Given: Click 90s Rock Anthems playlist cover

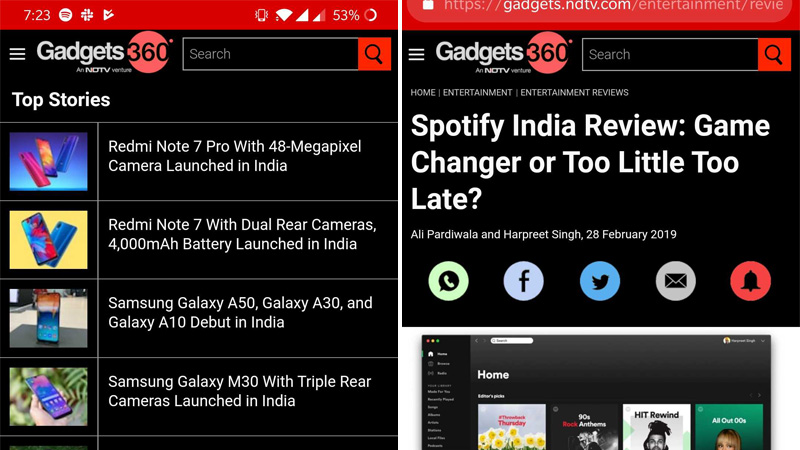Looking at the screenshot, I should pos(584,427).
